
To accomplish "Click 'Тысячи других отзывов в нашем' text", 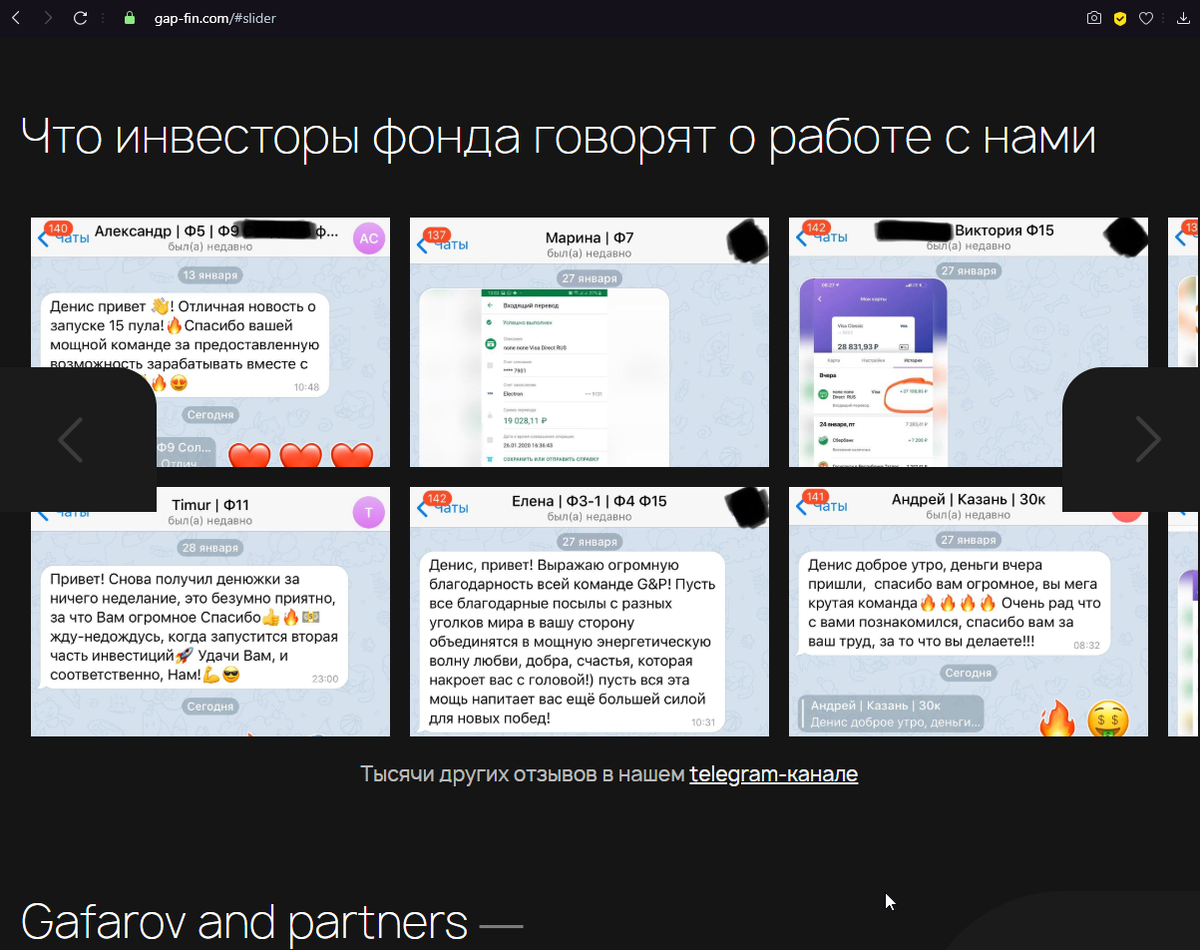I will pyautogui.click(x=522, y=774).
